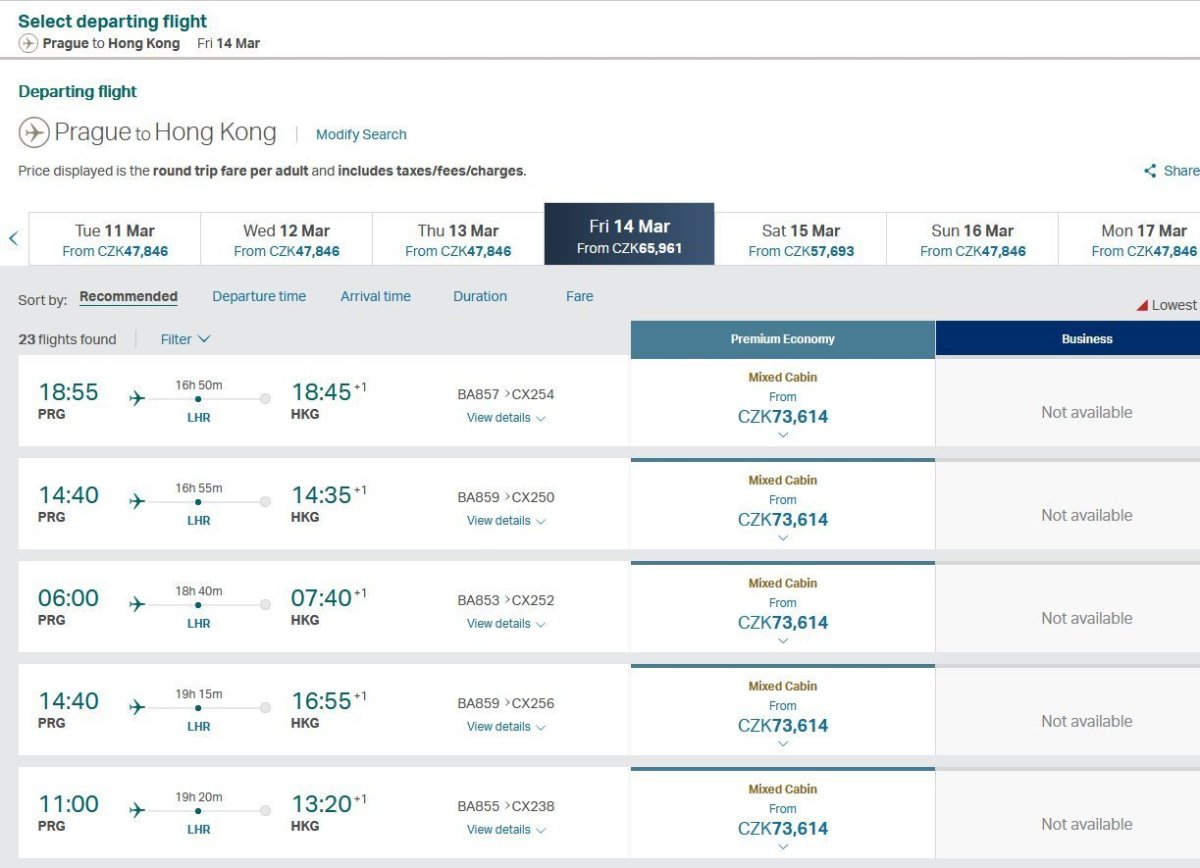Click the red Lowest fare triangle indicator
Viewport: 1200px width, 868px height.
(1141, 305)
